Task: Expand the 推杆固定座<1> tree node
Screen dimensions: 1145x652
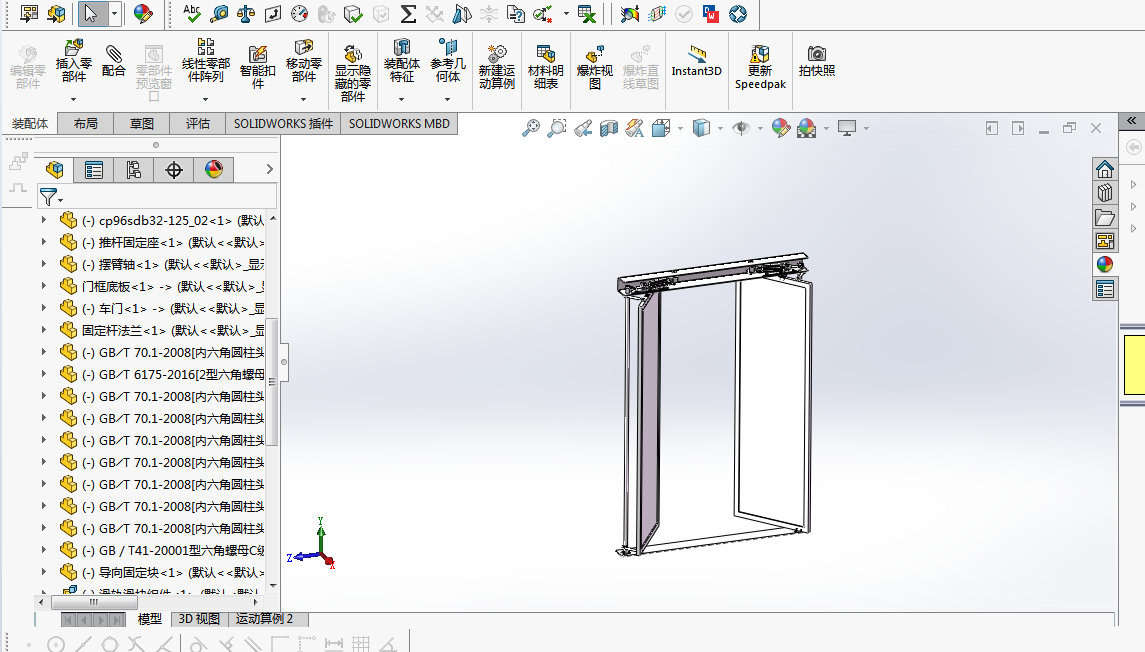Action: (44, 242)
